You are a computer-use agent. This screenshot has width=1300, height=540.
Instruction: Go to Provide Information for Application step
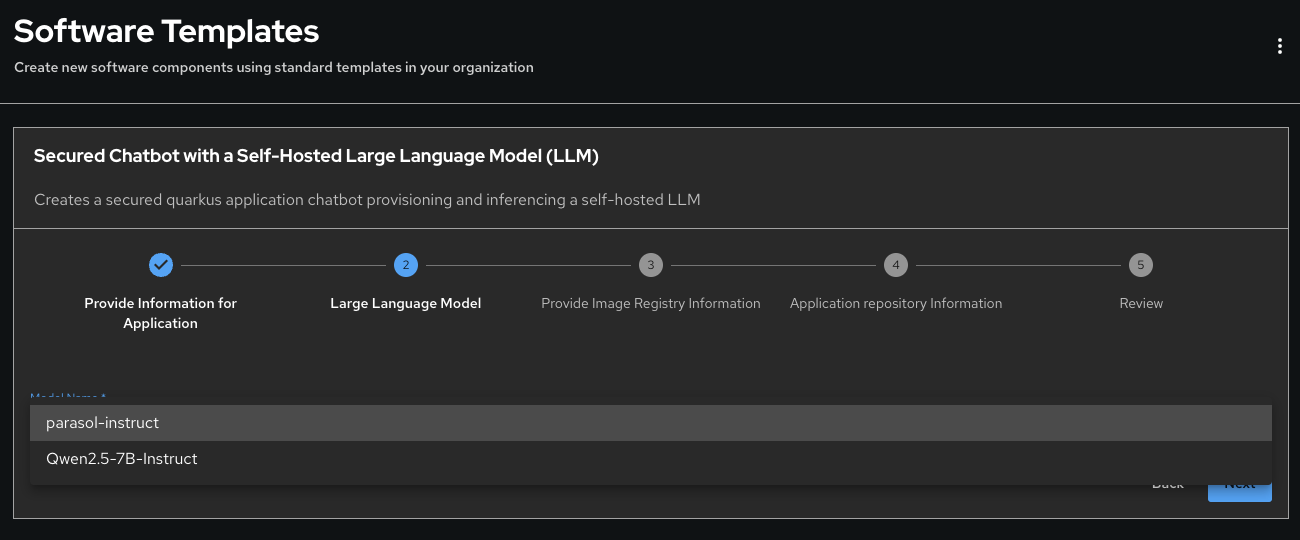coord(161,313)
